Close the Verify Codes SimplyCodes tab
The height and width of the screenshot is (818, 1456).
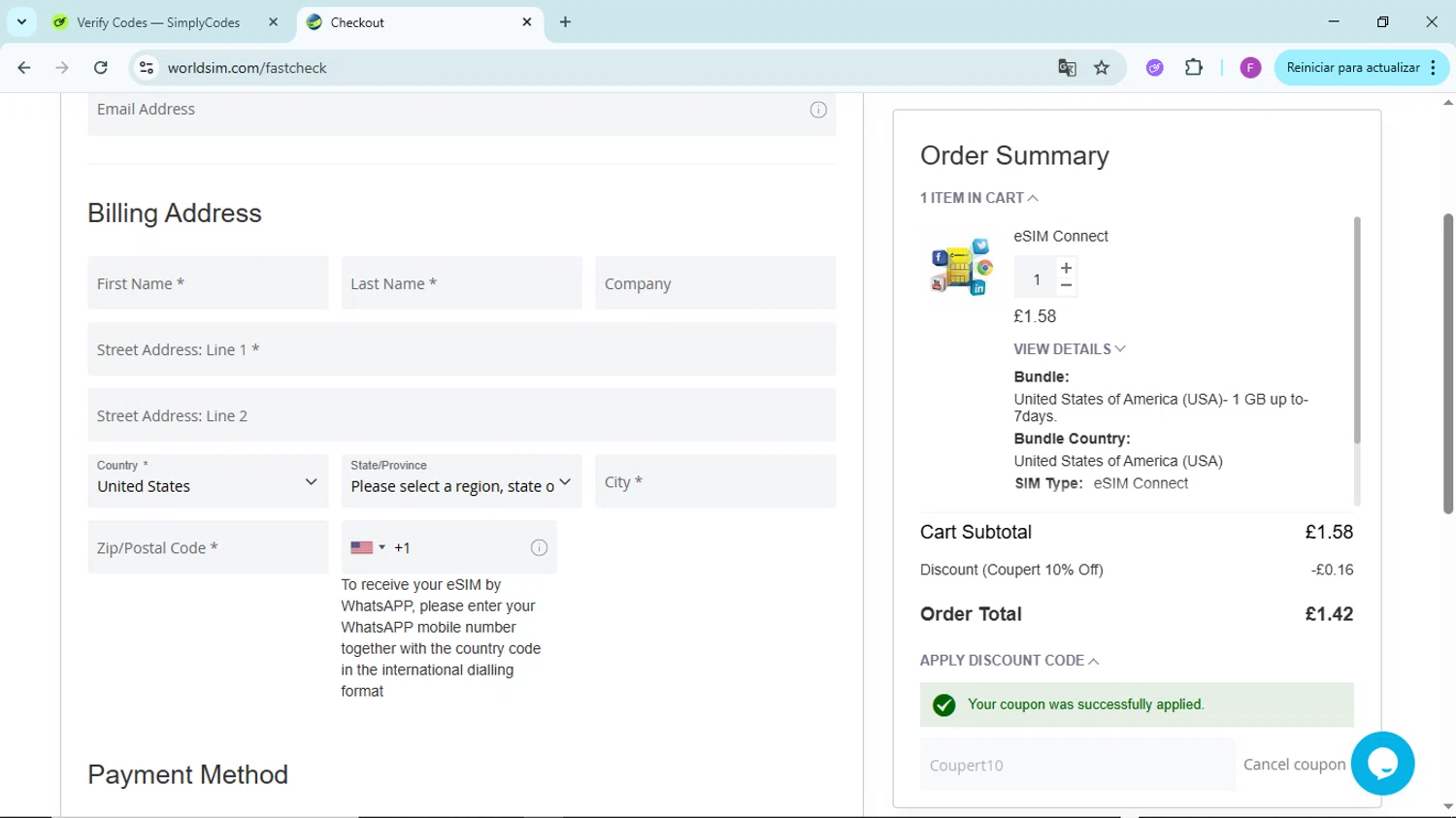[273, 22]
